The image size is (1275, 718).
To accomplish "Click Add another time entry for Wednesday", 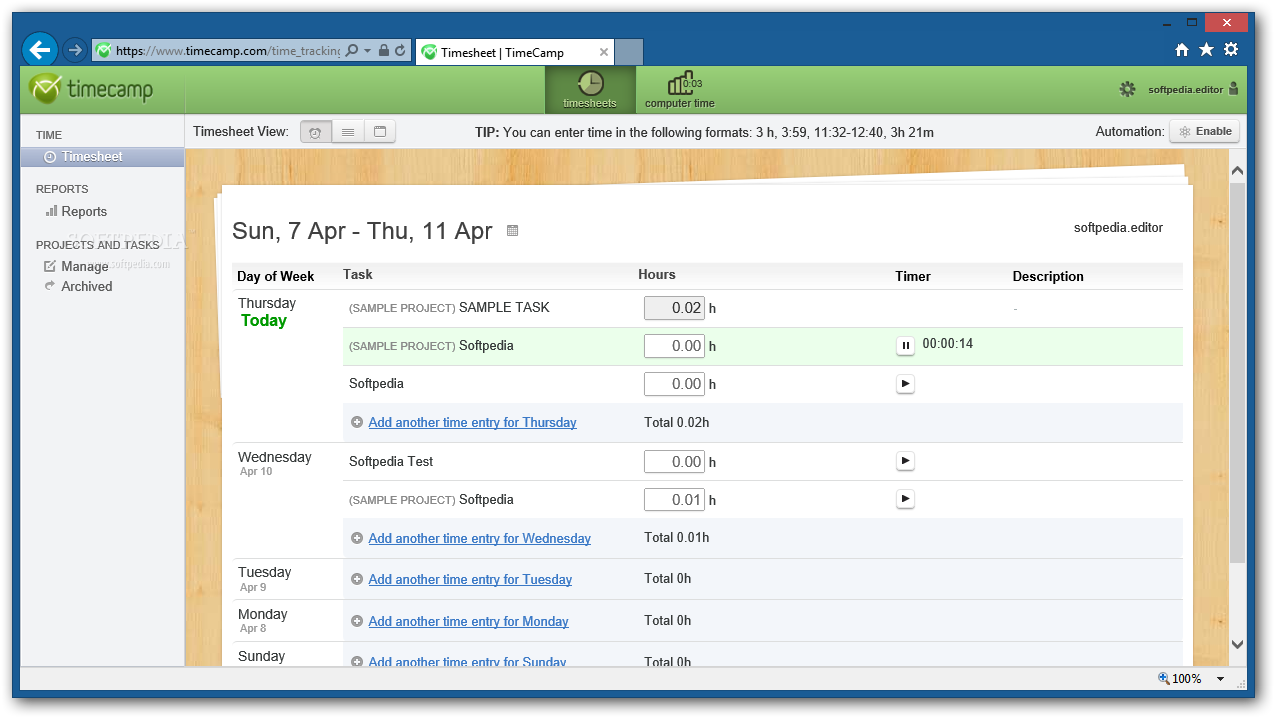I will tap(479, 538).
